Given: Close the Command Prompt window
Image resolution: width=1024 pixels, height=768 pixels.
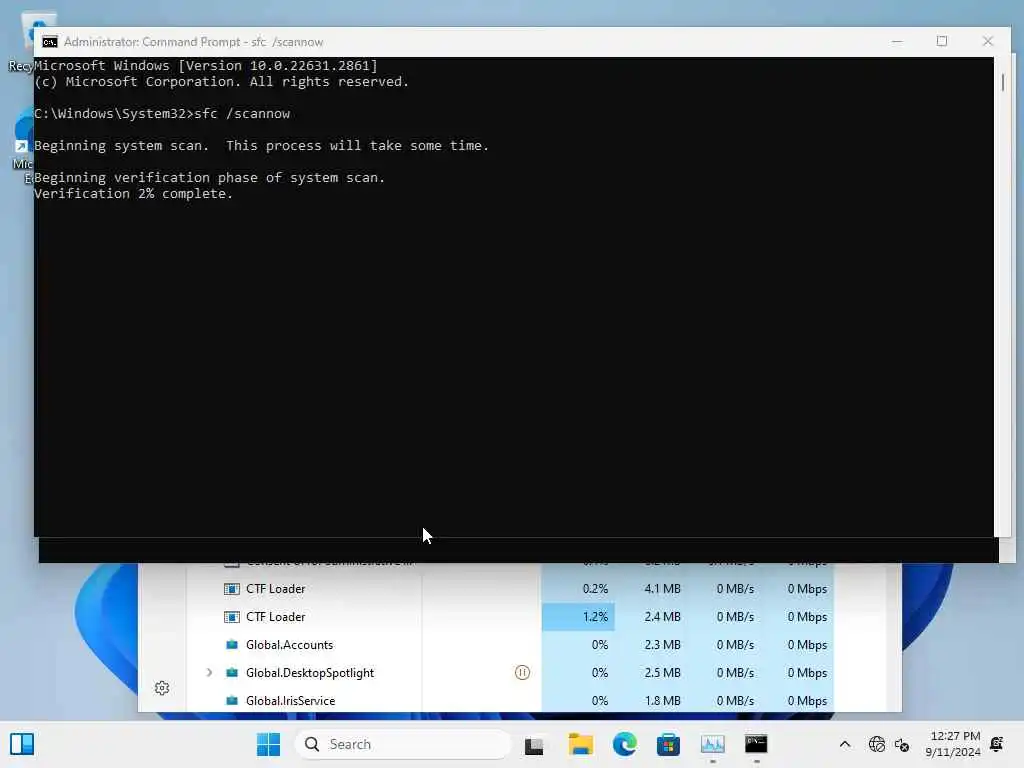Looking at the screenshot, I should pyautogui.click(x=987, y=42).
